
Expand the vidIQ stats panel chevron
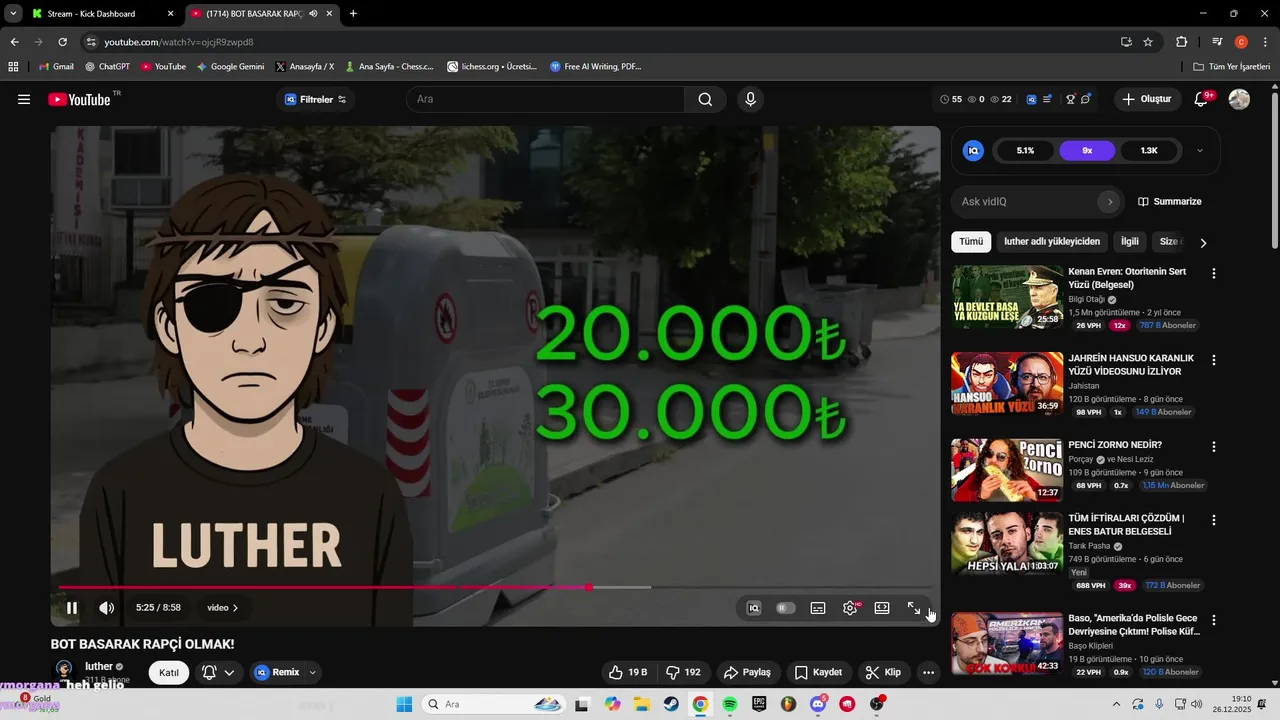point(1200,151)
